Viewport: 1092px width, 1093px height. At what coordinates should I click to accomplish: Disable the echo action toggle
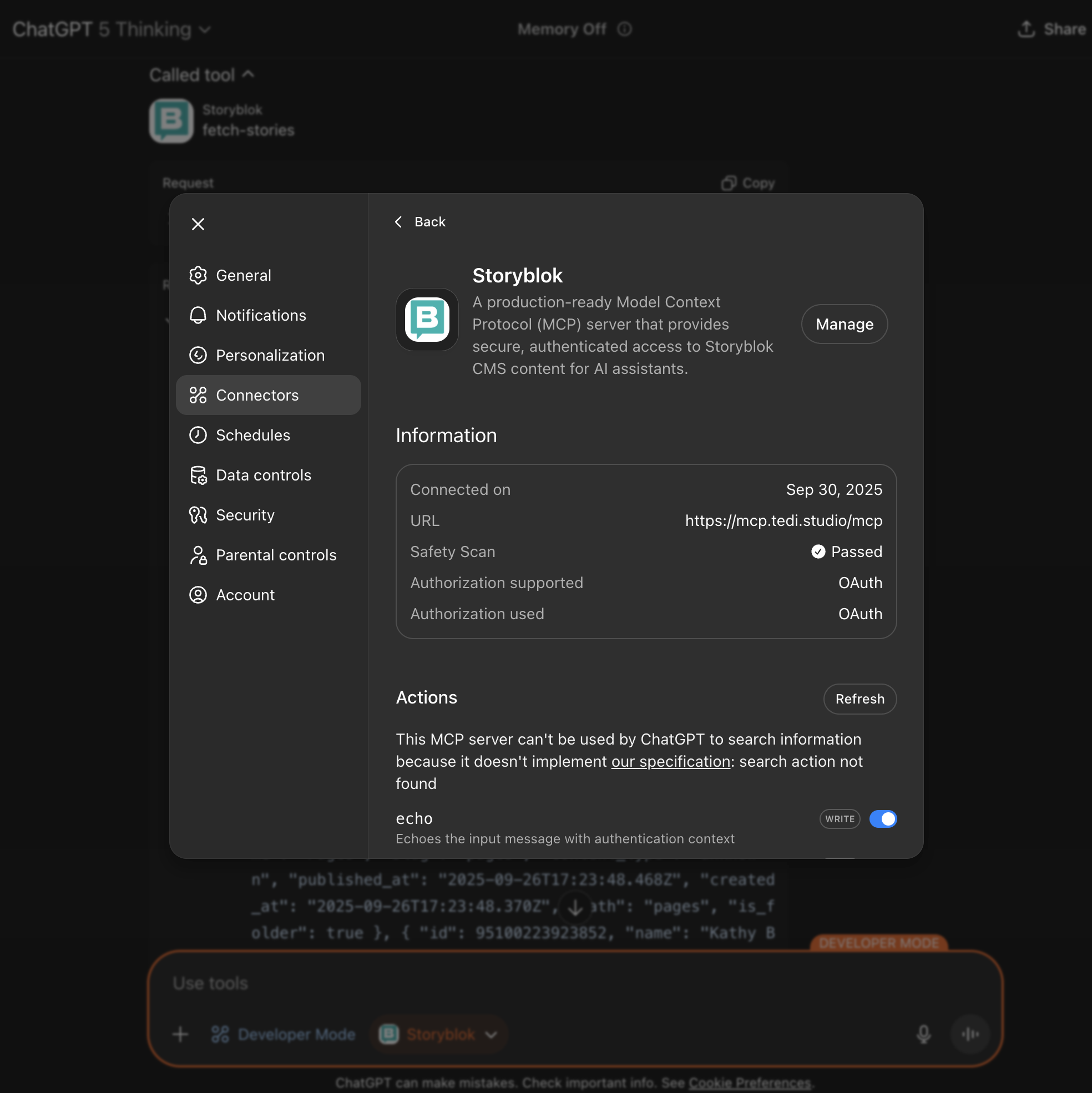click(882, 818)
